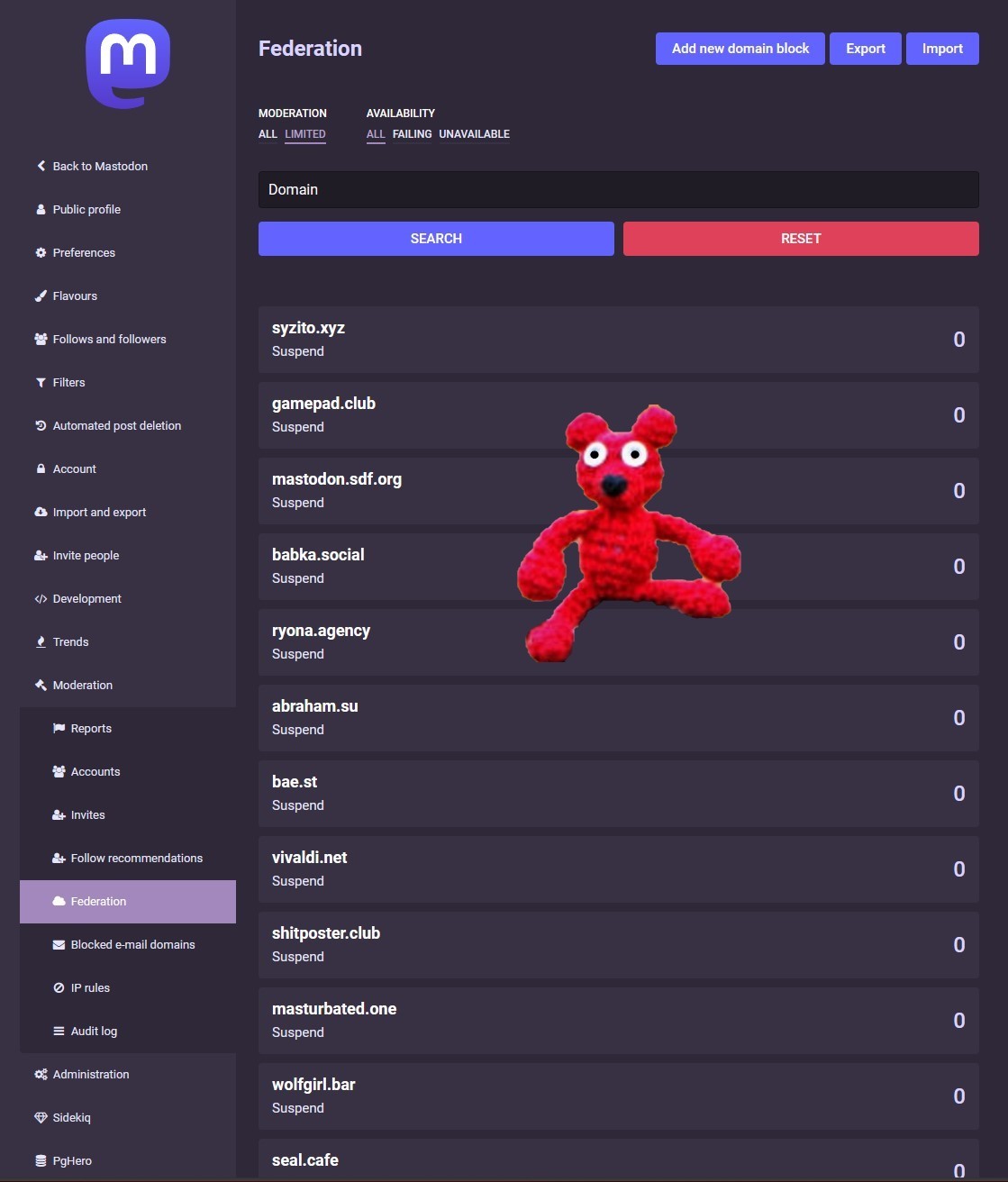
Task: Click the Moderation gavel icon
Action: [41, 685]
